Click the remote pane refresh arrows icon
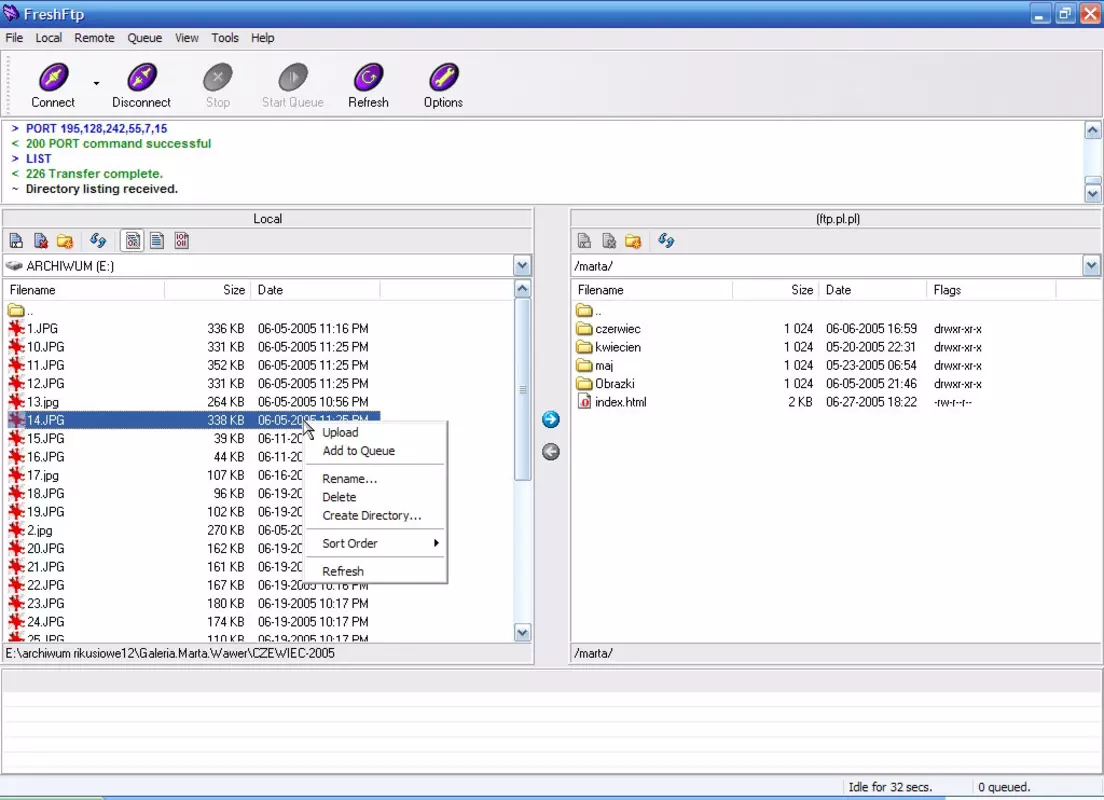Image resolution: width=1104 pixels, height=800 pixels. pyautogui.click(x=666, y=241)
